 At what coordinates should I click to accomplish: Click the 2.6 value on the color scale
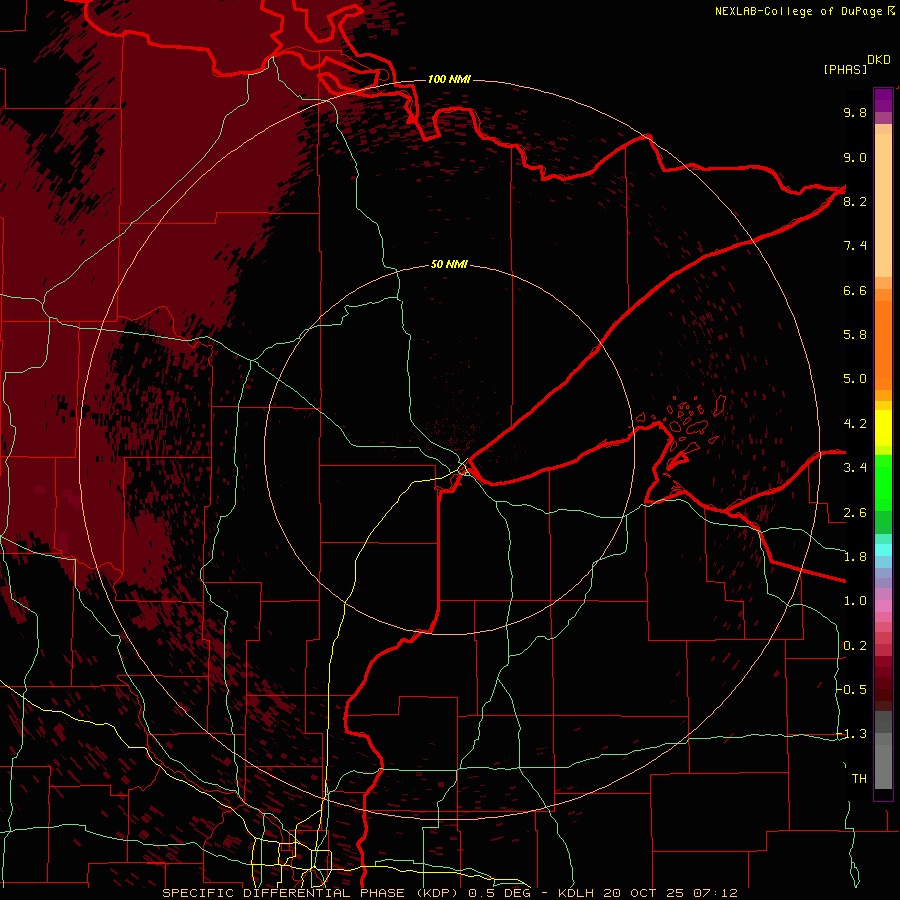(855, 513)
